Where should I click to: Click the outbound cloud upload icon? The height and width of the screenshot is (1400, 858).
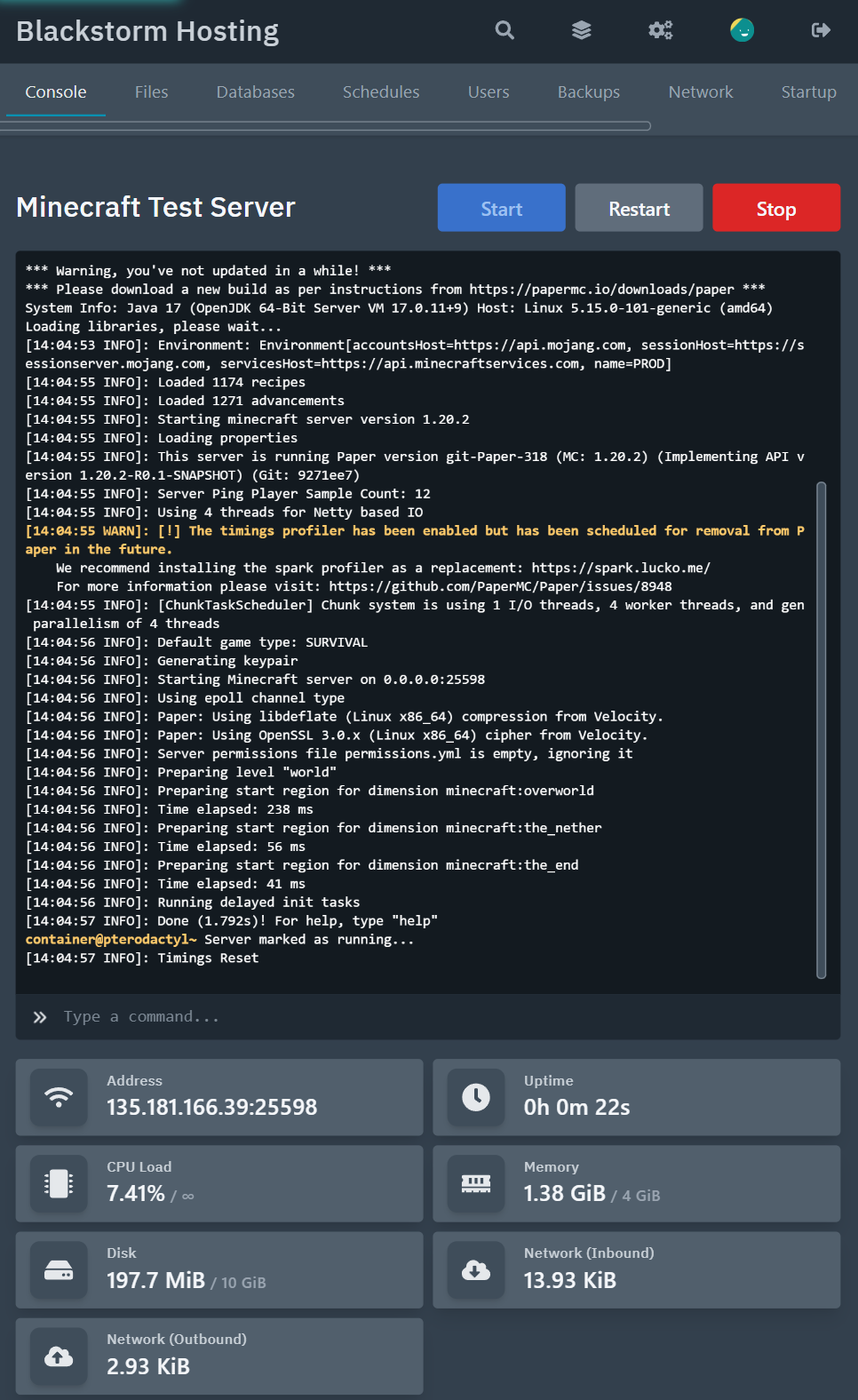59,1356
